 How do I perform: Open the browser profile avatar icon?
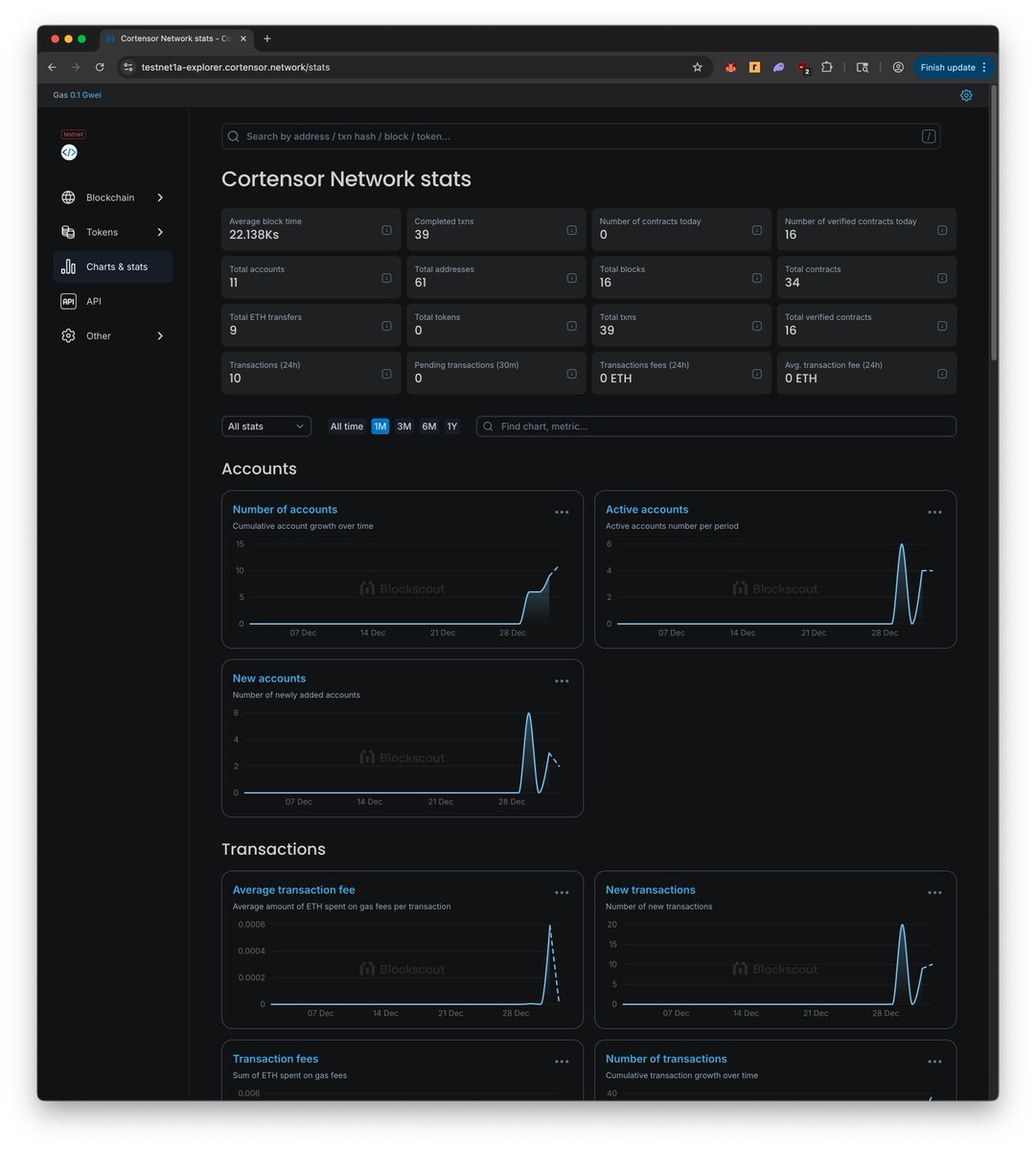pos(898,67)
